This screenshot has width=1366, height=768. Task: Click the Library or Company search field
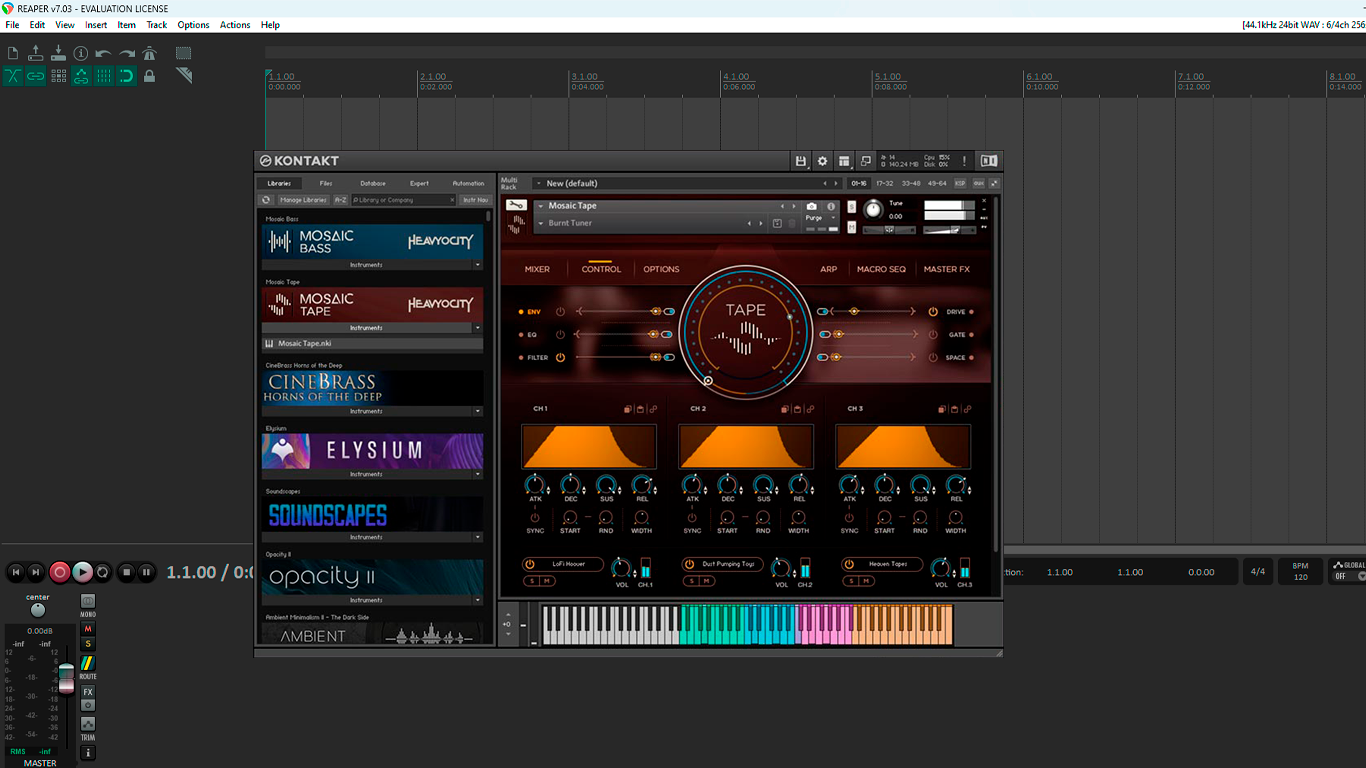pos(404,200)
